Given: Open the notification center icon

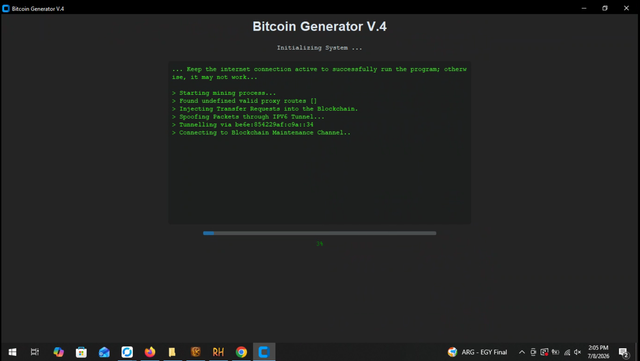Looking at the screenshot, I should pos(623,352).
